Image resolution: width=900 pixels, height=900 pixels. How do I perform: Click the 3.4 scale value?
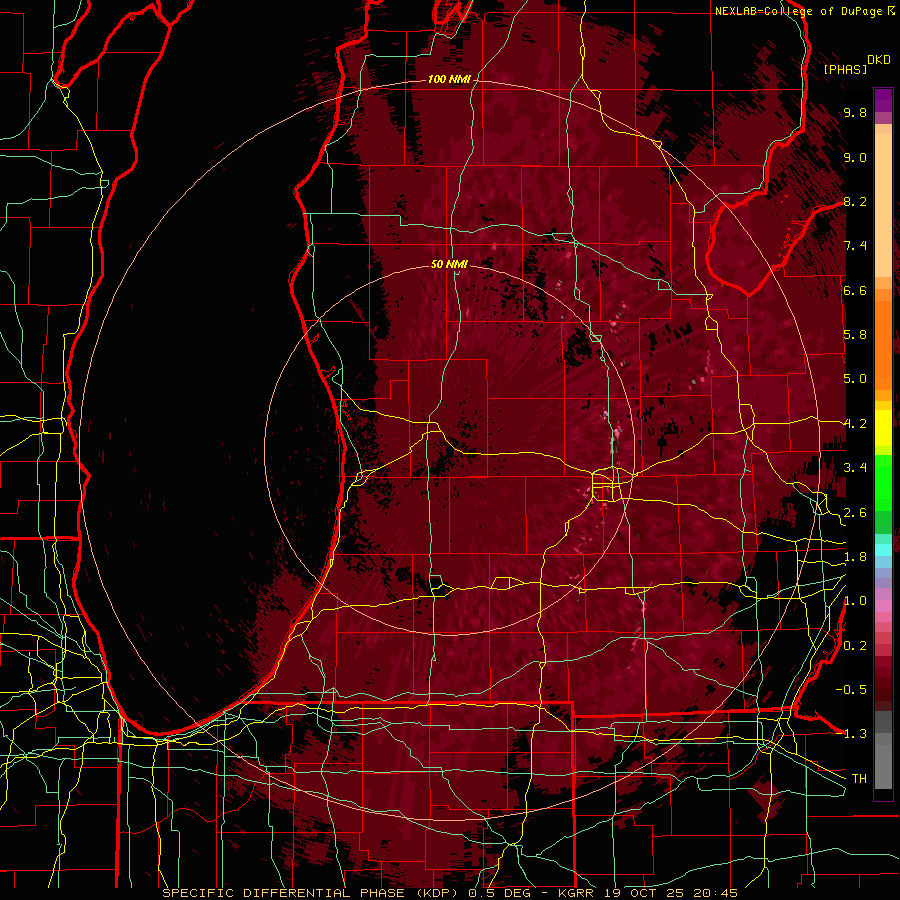pyautogui.click(x=855, y=468)
